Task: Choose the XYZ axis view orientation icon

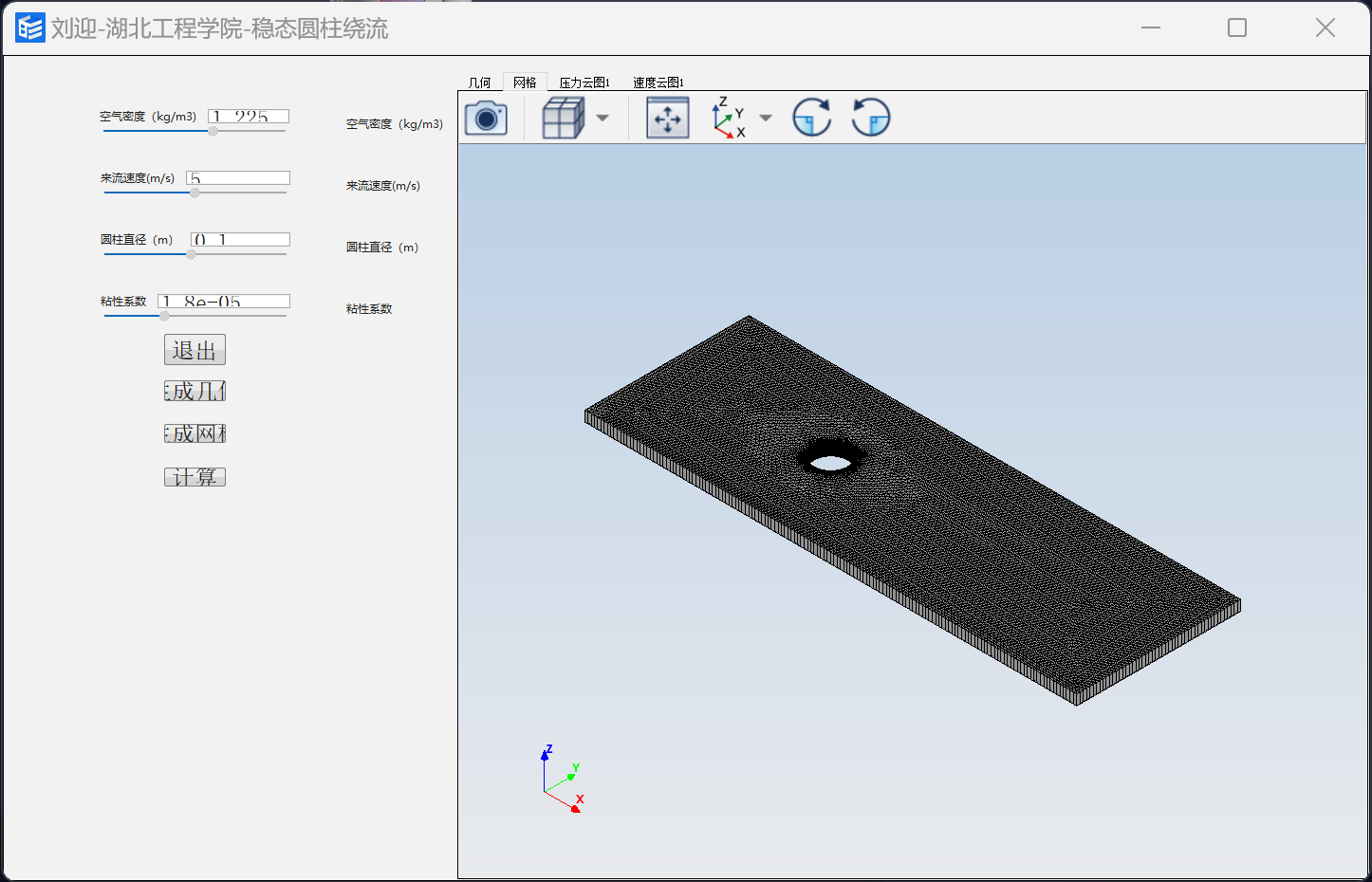Action: (x=729, y=118)
